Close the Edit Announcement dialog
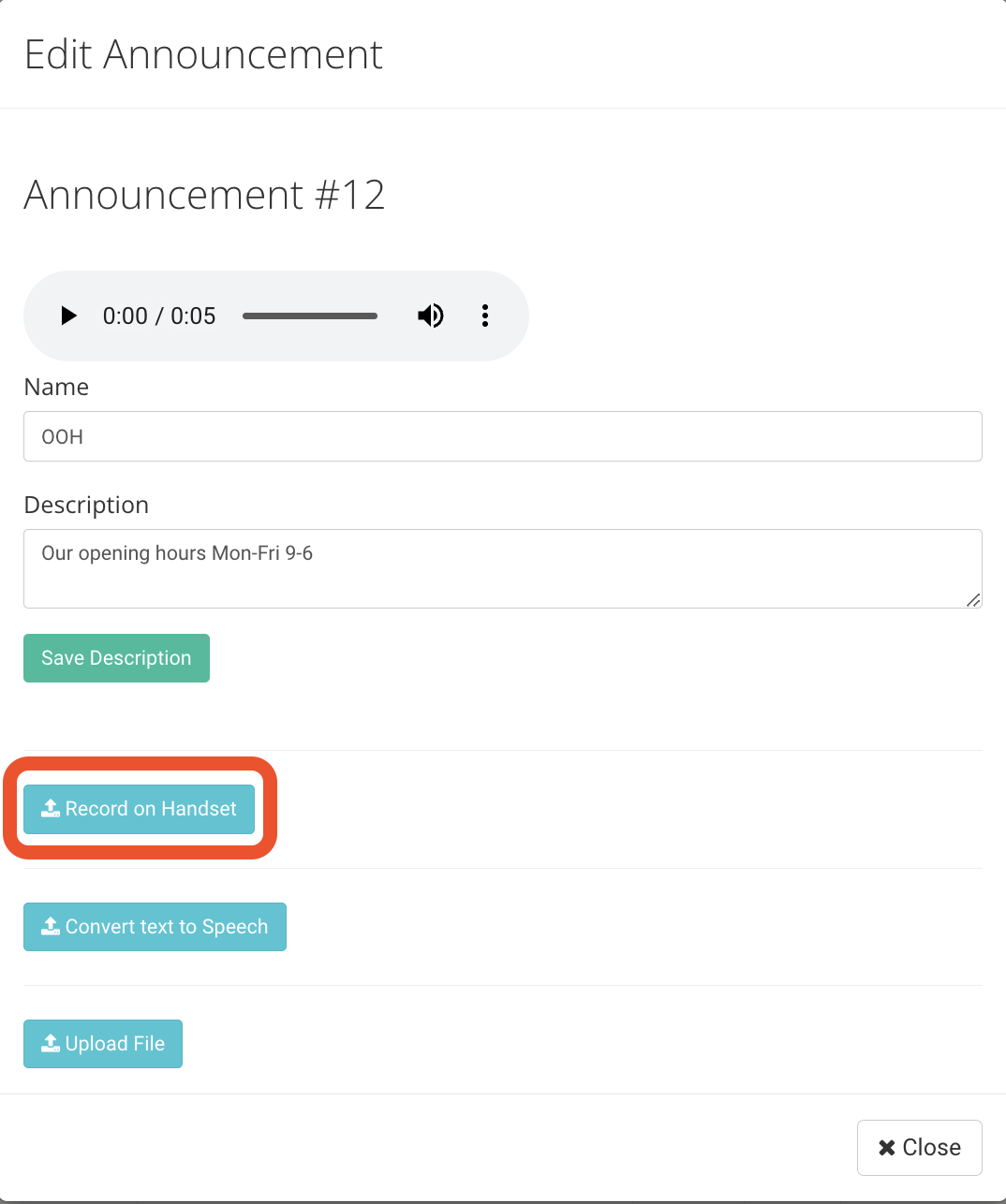The height and width of the screenshot is (1204, 1006). 920,1148
